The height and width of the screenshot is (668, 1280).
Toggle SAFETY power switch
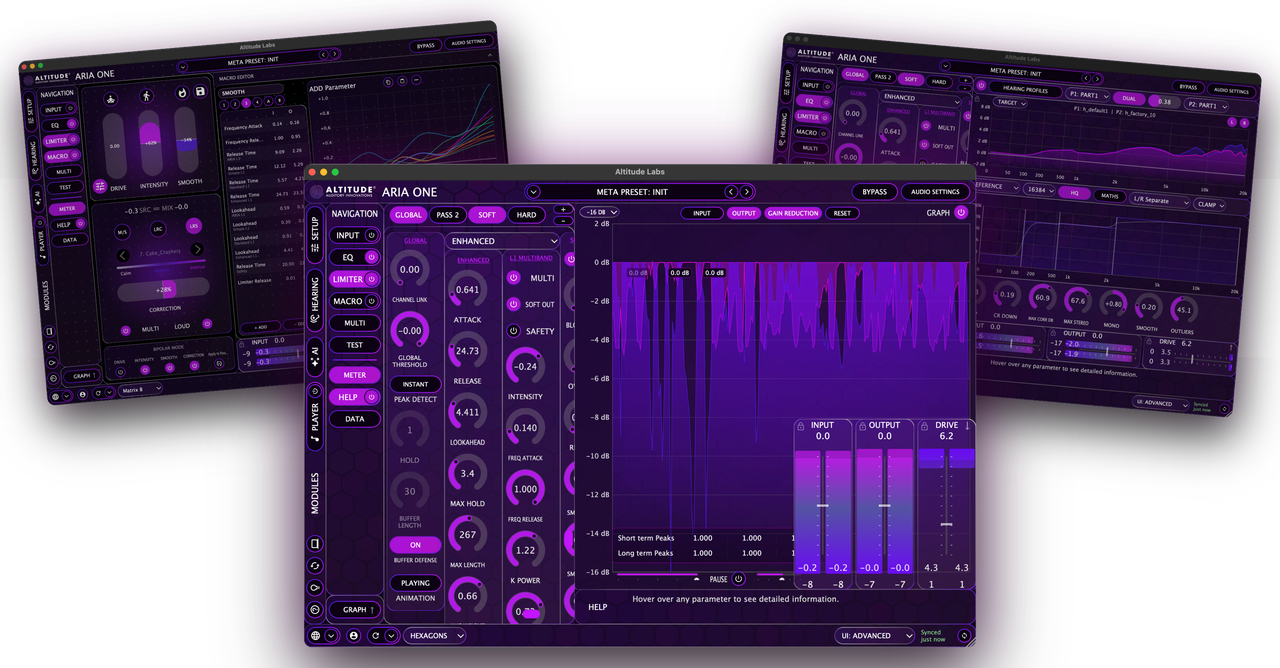(x=514, y=331)
